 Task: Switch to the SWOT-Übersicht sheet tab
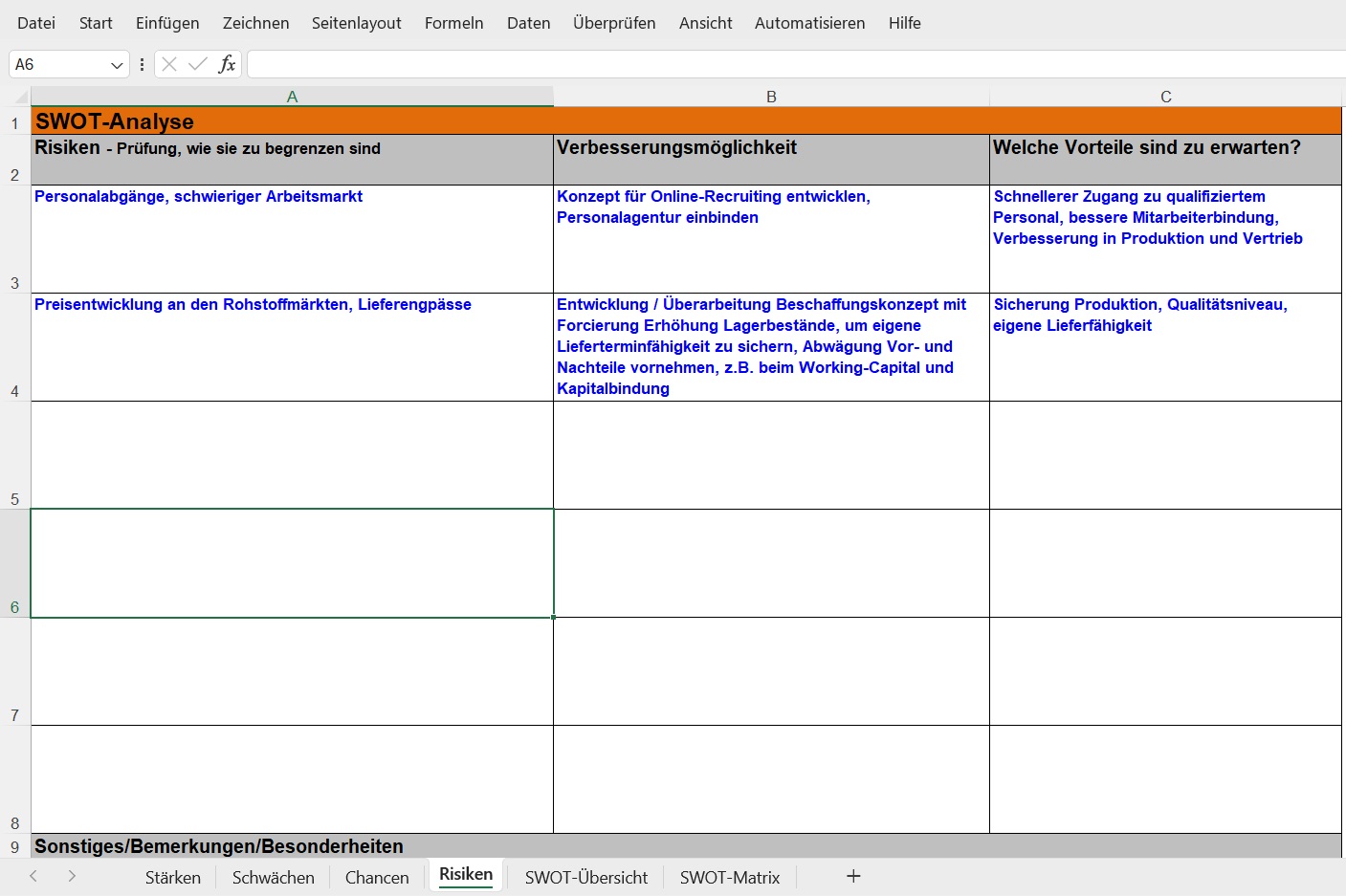[585, 877]
